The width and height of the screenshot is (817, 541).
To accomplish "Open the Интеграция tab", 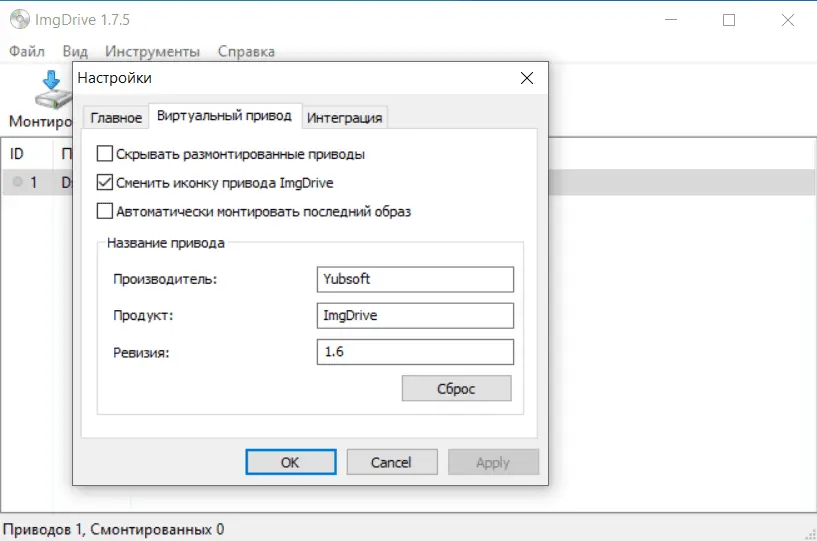I will click(344, 118).
